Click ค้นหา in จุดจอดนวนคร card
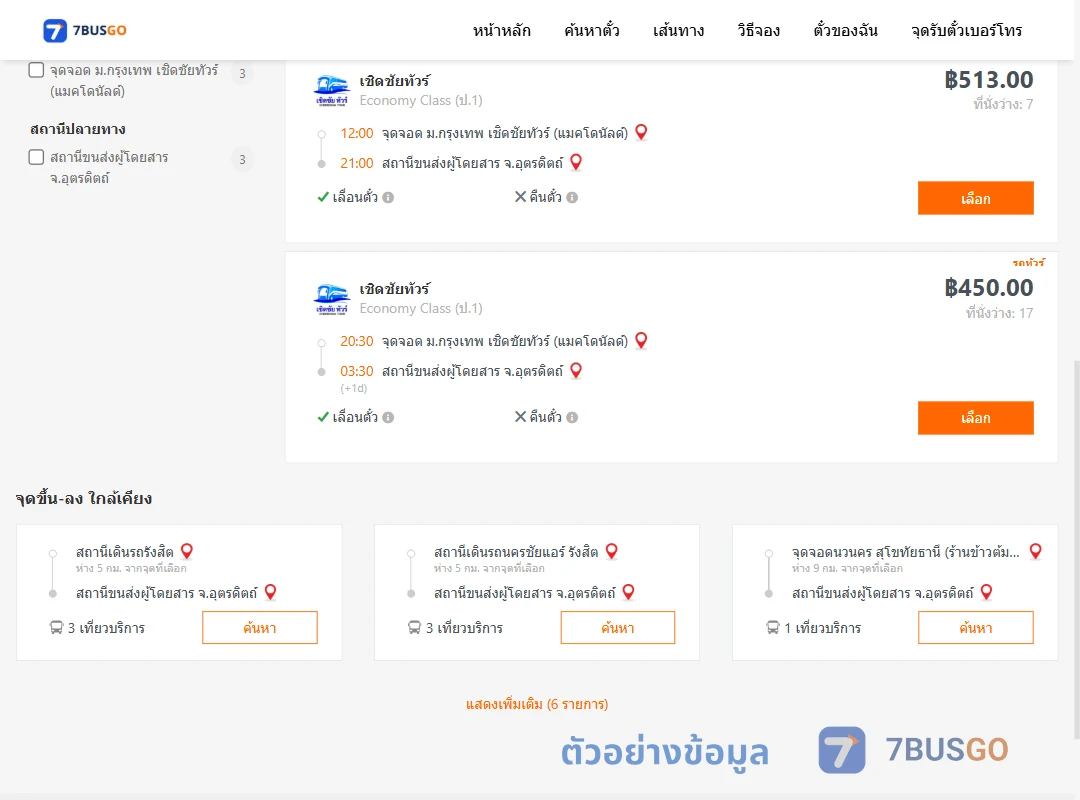 pos(976,628)
